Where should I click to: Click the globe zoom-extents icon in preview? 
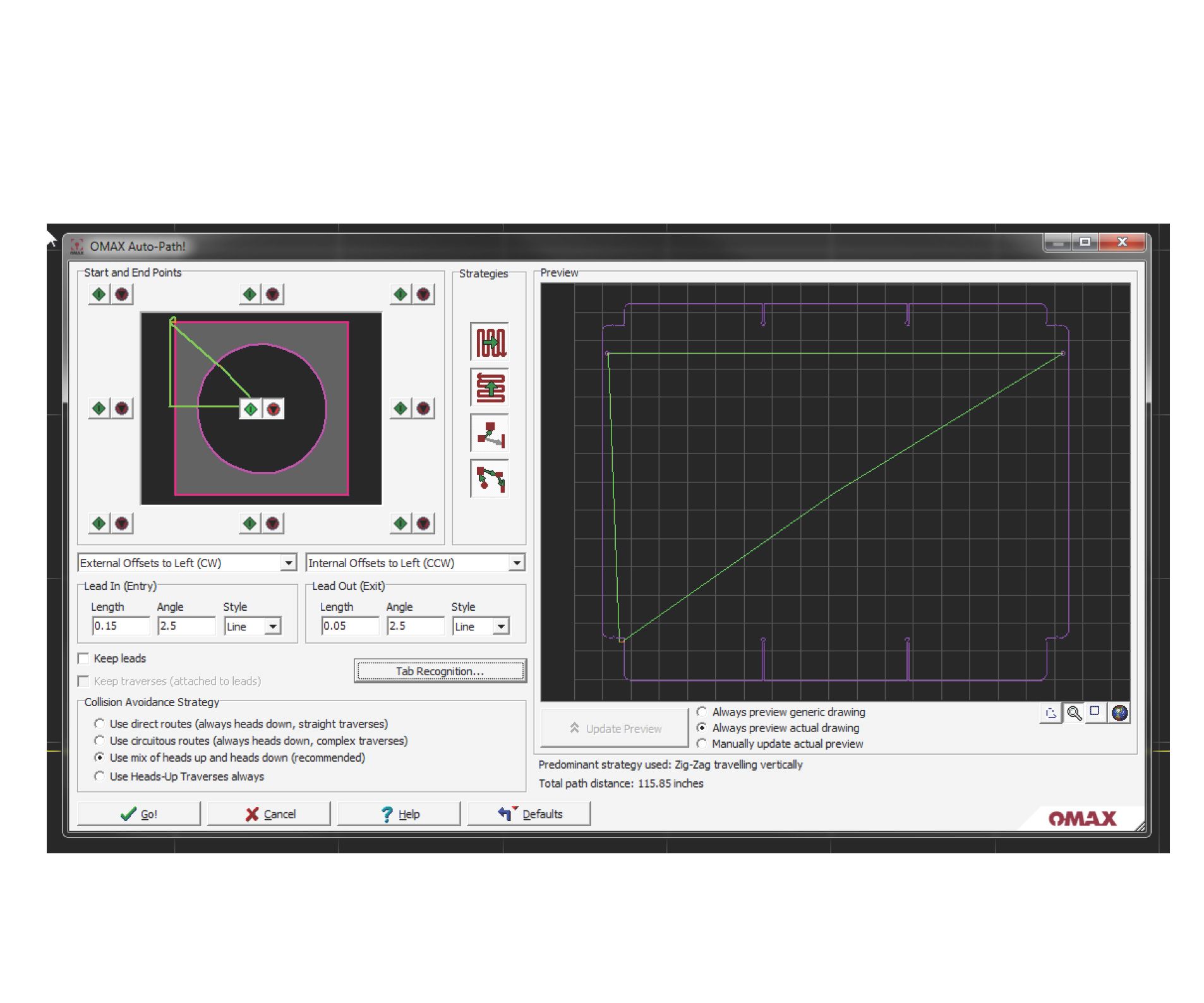click(x=1119, y=713)
